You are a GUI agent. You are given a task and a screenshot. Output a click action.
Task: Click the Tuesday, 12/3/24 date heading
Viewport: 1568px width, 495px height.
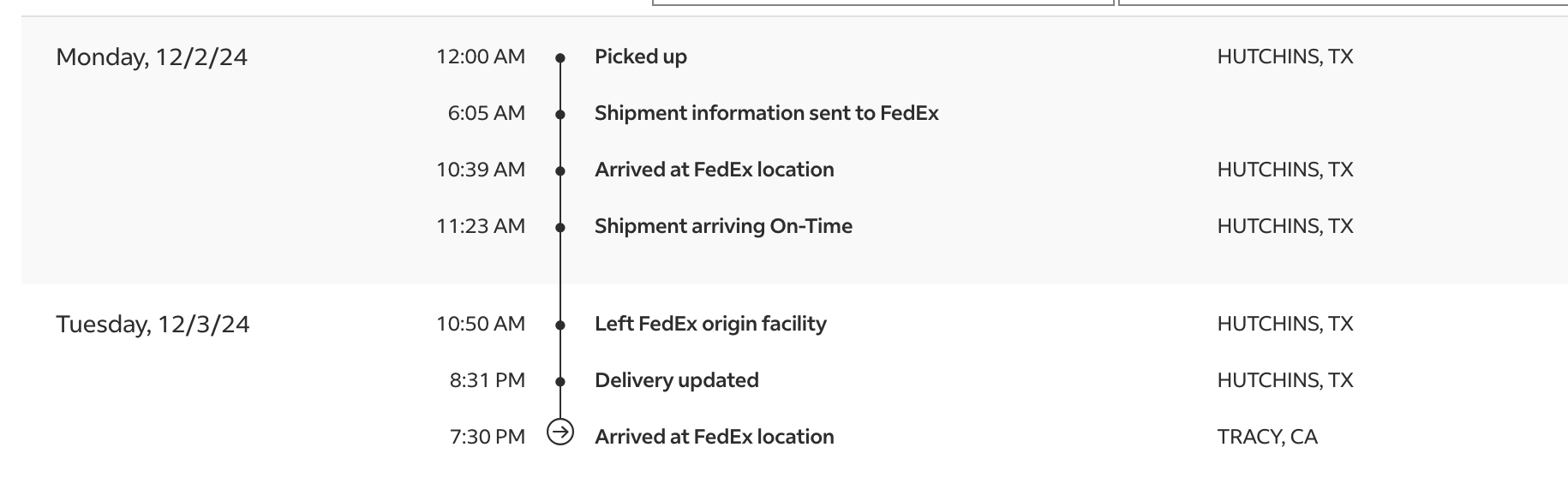pos(153,325)
